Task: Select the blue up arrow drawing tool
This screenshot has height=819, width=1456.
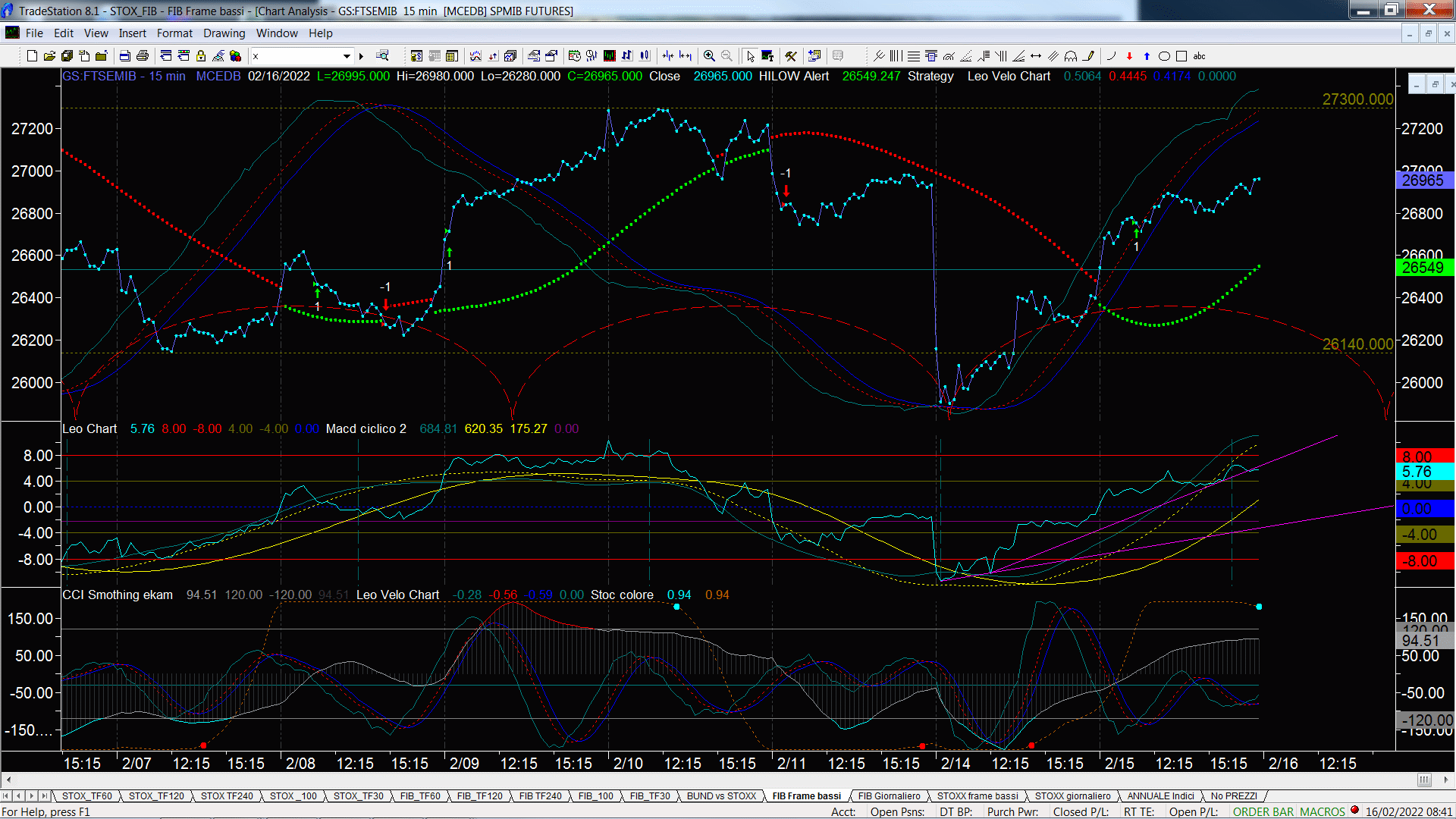Action: pos(1147,56)
